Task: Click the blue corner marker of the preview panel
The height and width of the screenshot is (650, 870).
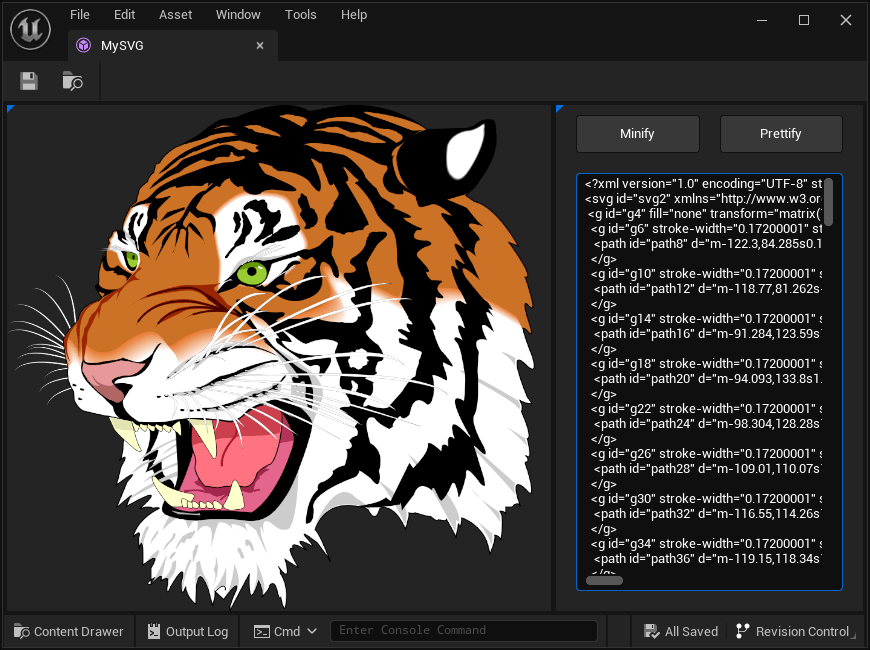Action: click(x=9, y=108)
